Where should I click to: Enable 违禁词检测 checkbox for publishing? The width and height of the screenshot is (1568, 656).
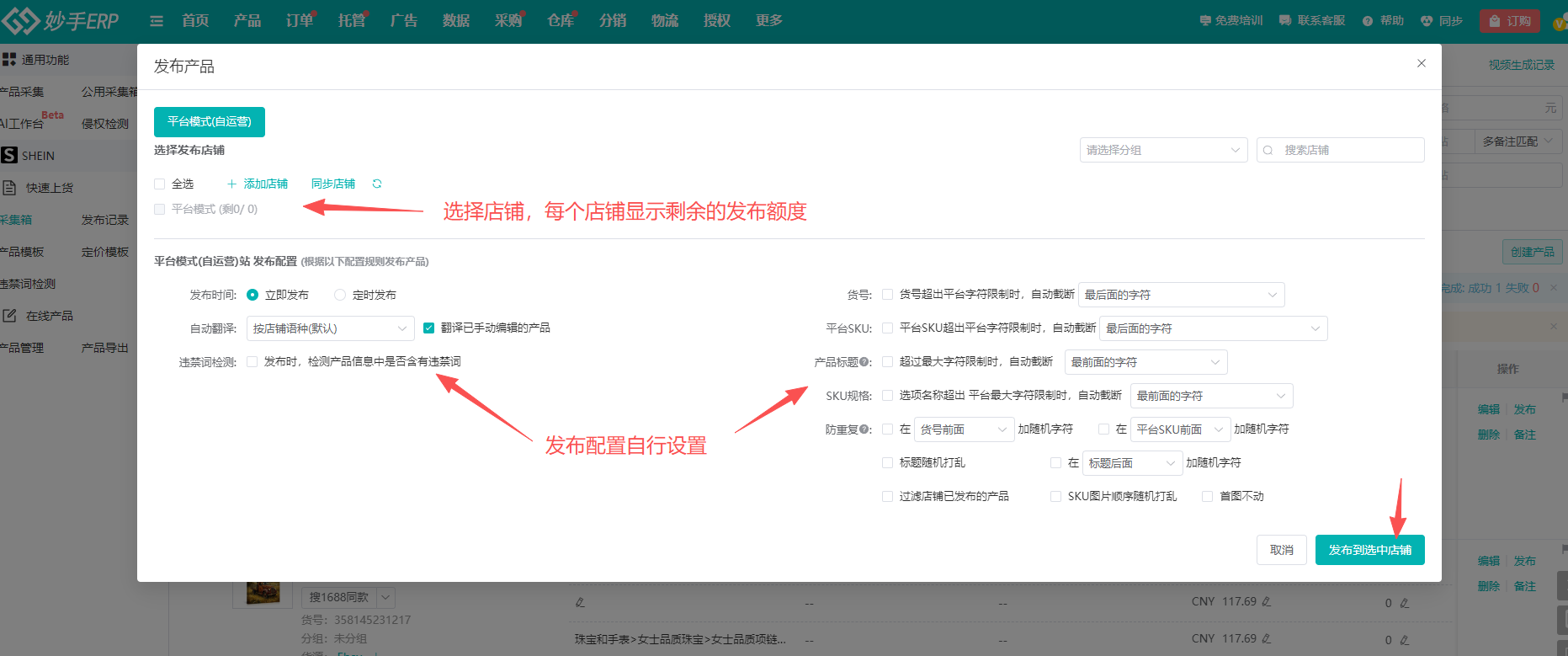click(252, 361)
